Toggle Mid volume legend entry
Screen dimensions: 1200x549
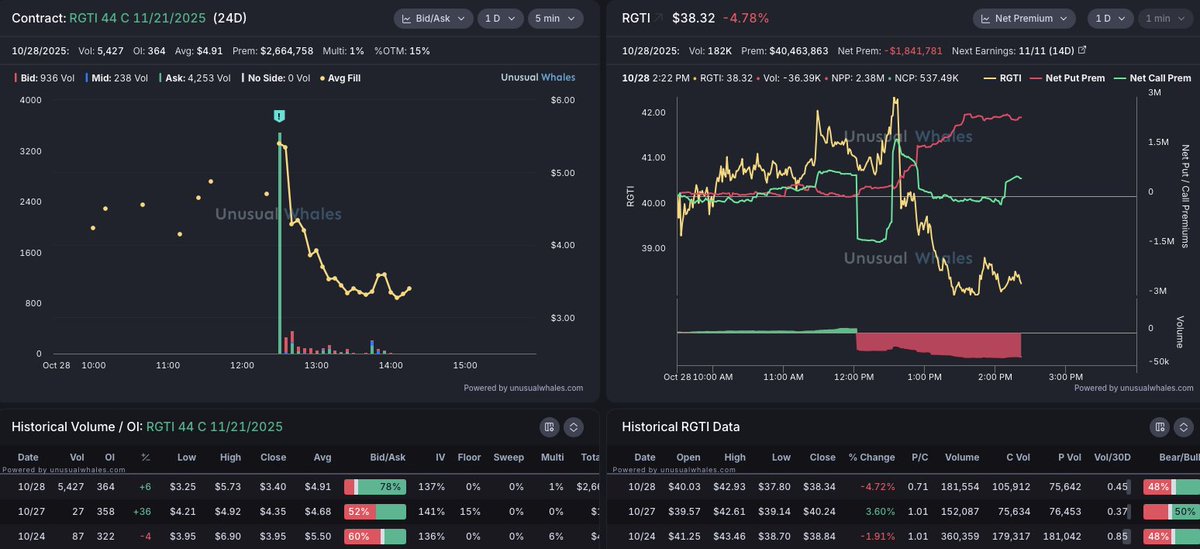pyautogui.click(x=118, y=76)
